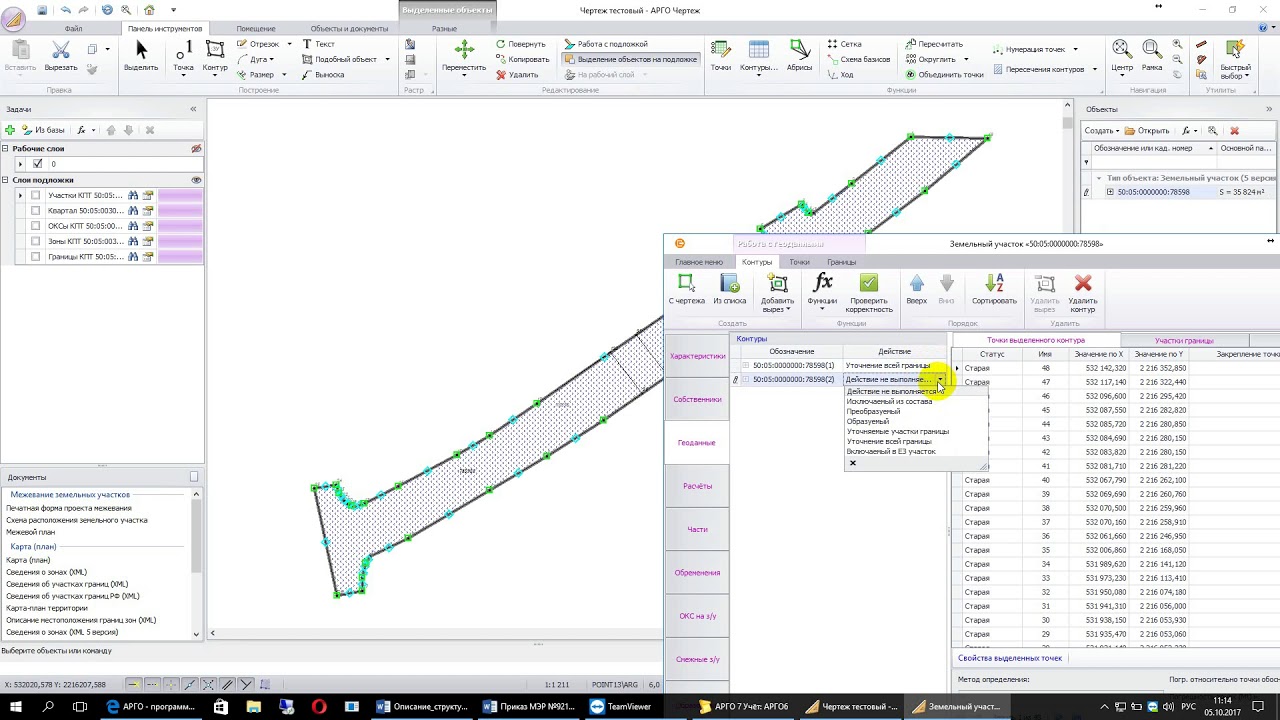Move contour up with Вверх arrow

917,290
